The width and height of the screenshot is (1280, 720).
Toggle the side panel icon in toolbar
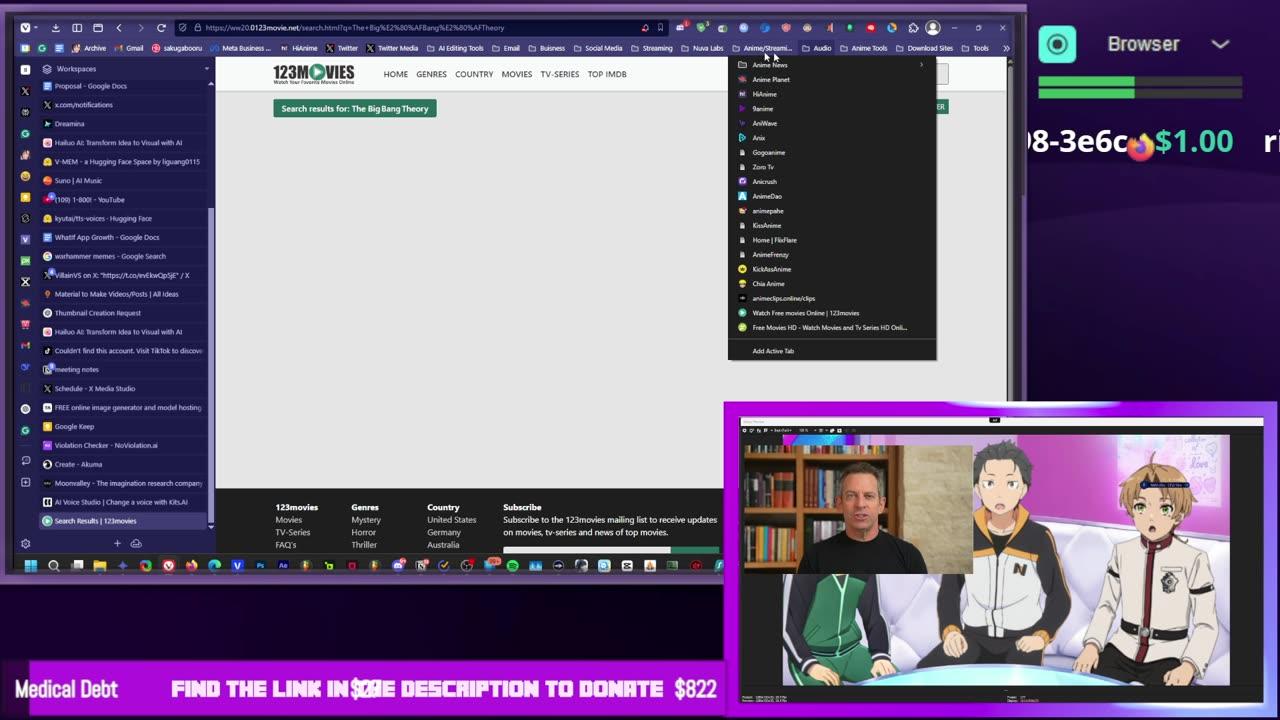point(77,27)
